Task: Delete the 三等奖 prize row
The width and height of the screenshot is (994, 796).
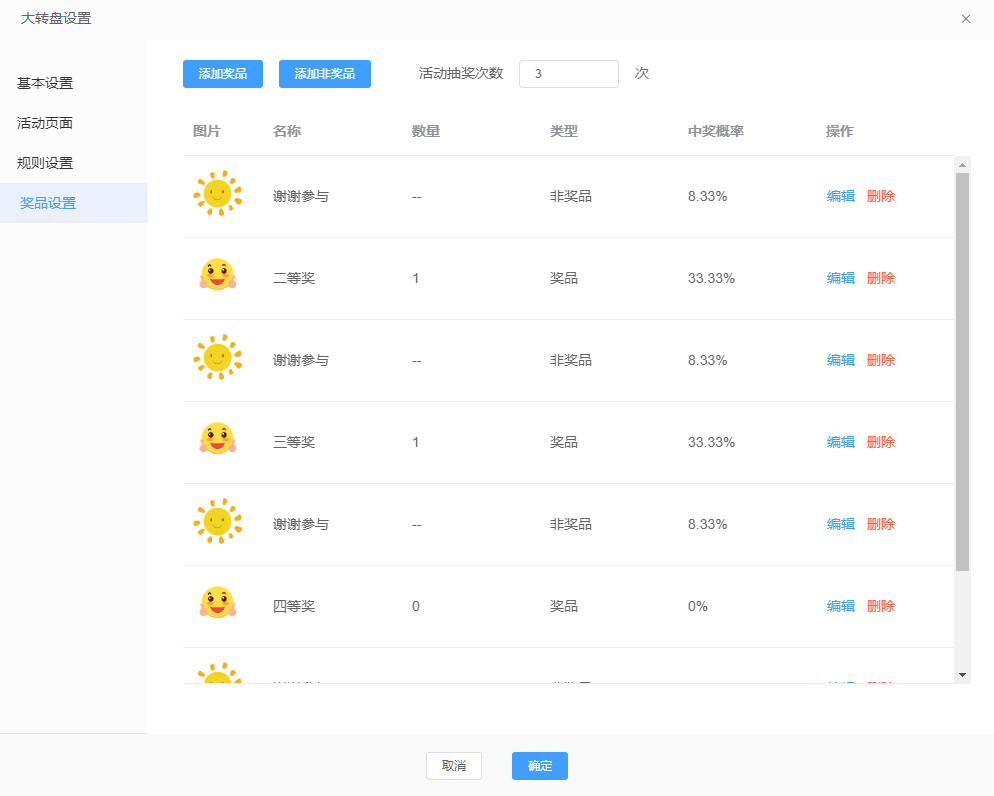Action: point(880,442)
